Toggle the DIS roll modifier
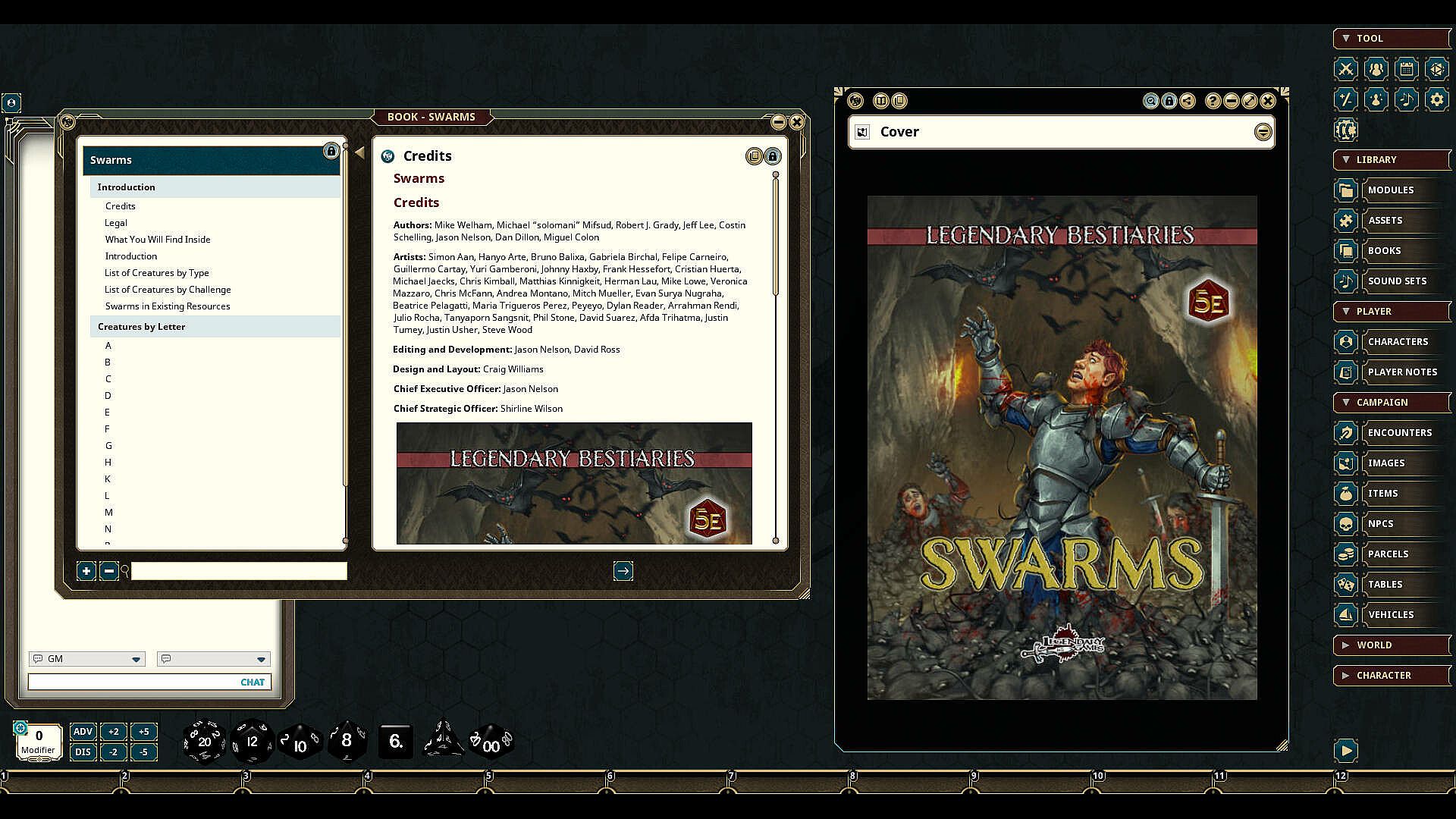 point(83,752)
